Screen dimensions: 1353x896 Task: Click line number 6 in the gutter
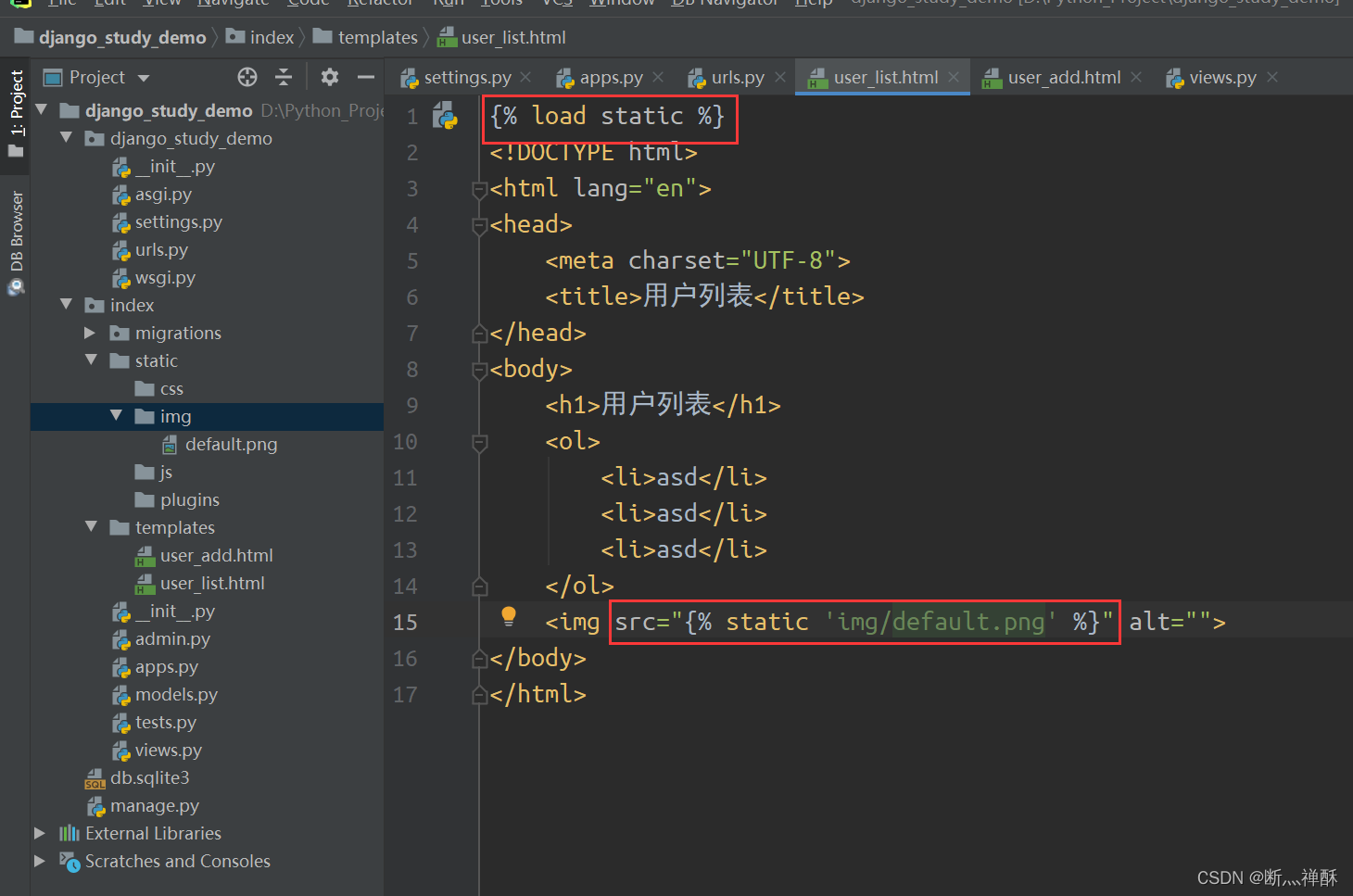pos(412,297)
